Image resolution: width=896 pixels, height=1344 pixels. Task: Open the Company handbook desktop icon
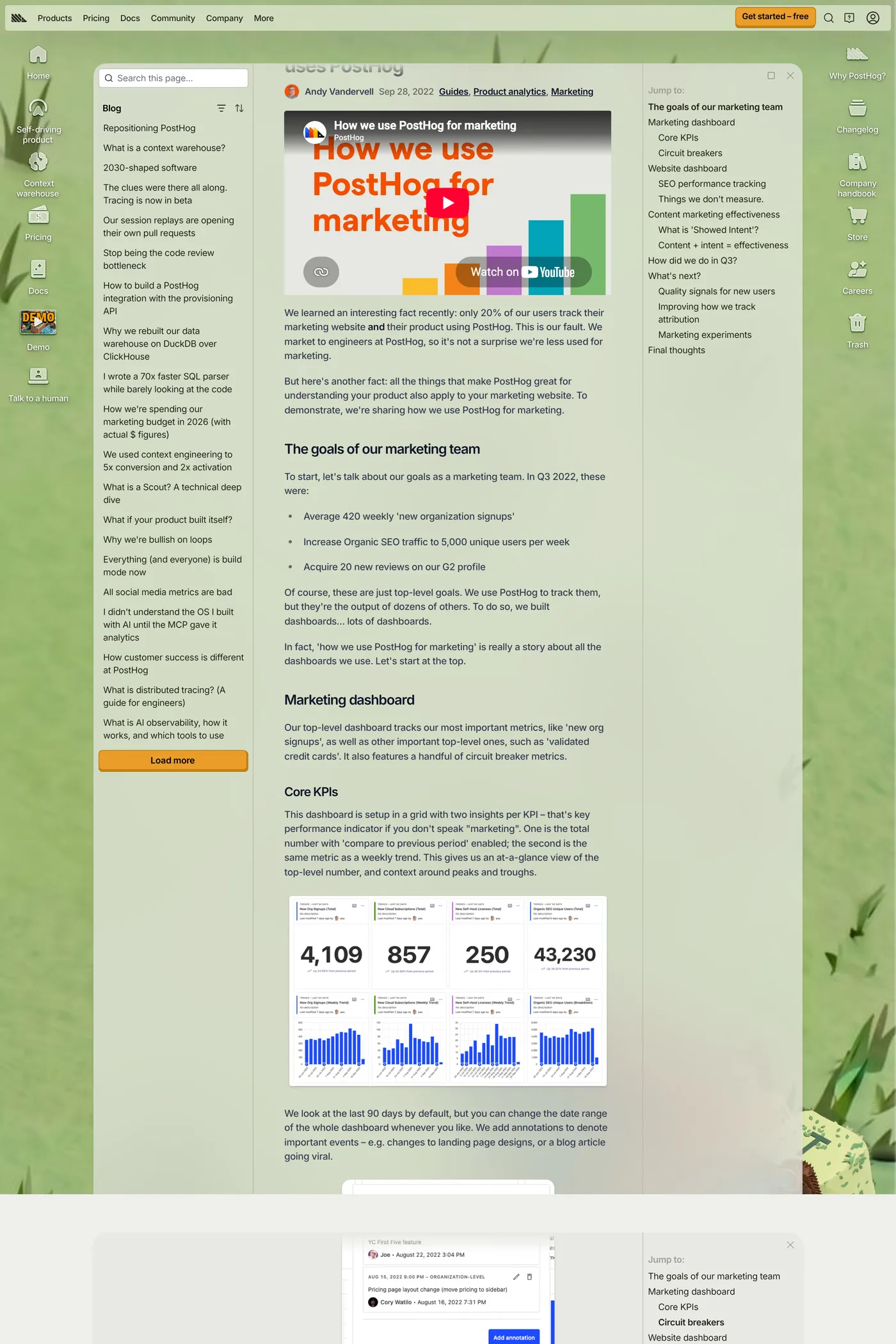coord(858,175)
